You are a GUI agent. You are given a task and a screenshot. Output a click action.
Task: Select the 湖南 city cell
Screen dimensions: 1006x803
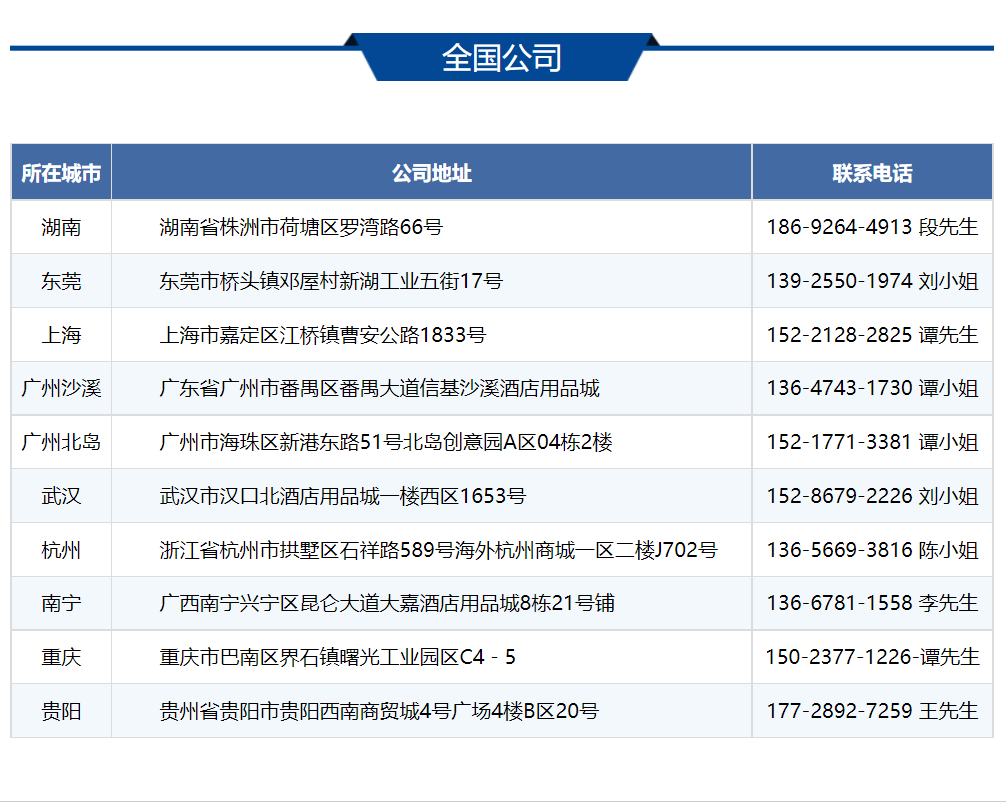pyautogui.click(x=61, y=227)
